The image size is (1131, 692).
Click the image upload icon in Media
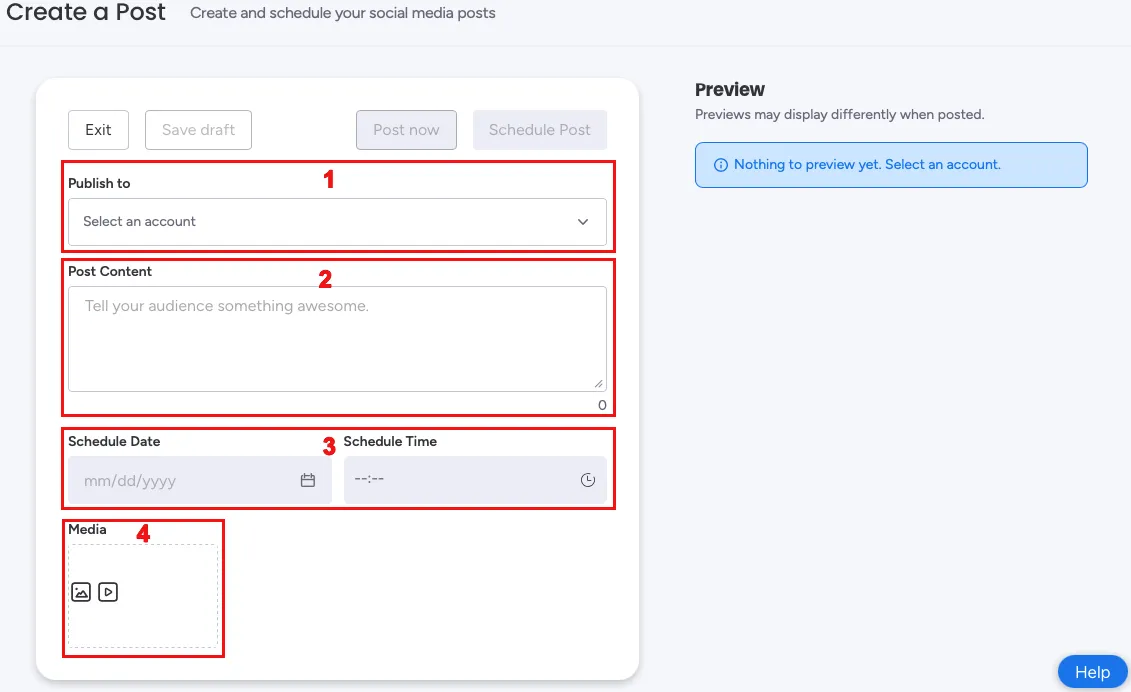click(x=81, y=592)
